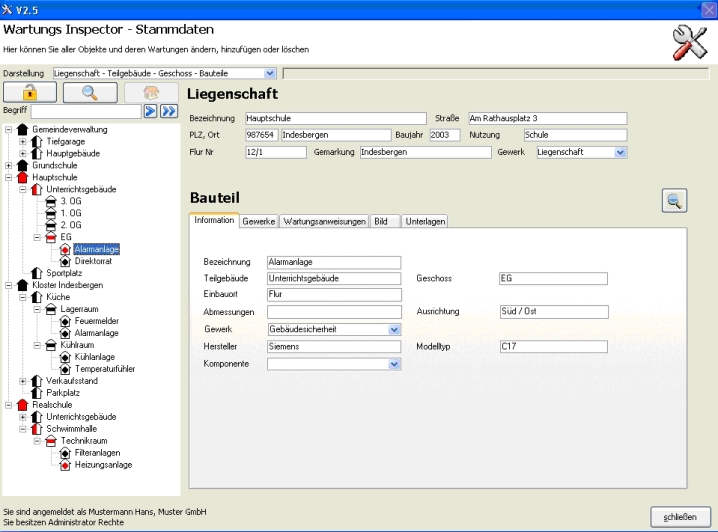Click the magnifier search button above the tree
The width and height of the screenshot is (718, 532).
(88, 93)
